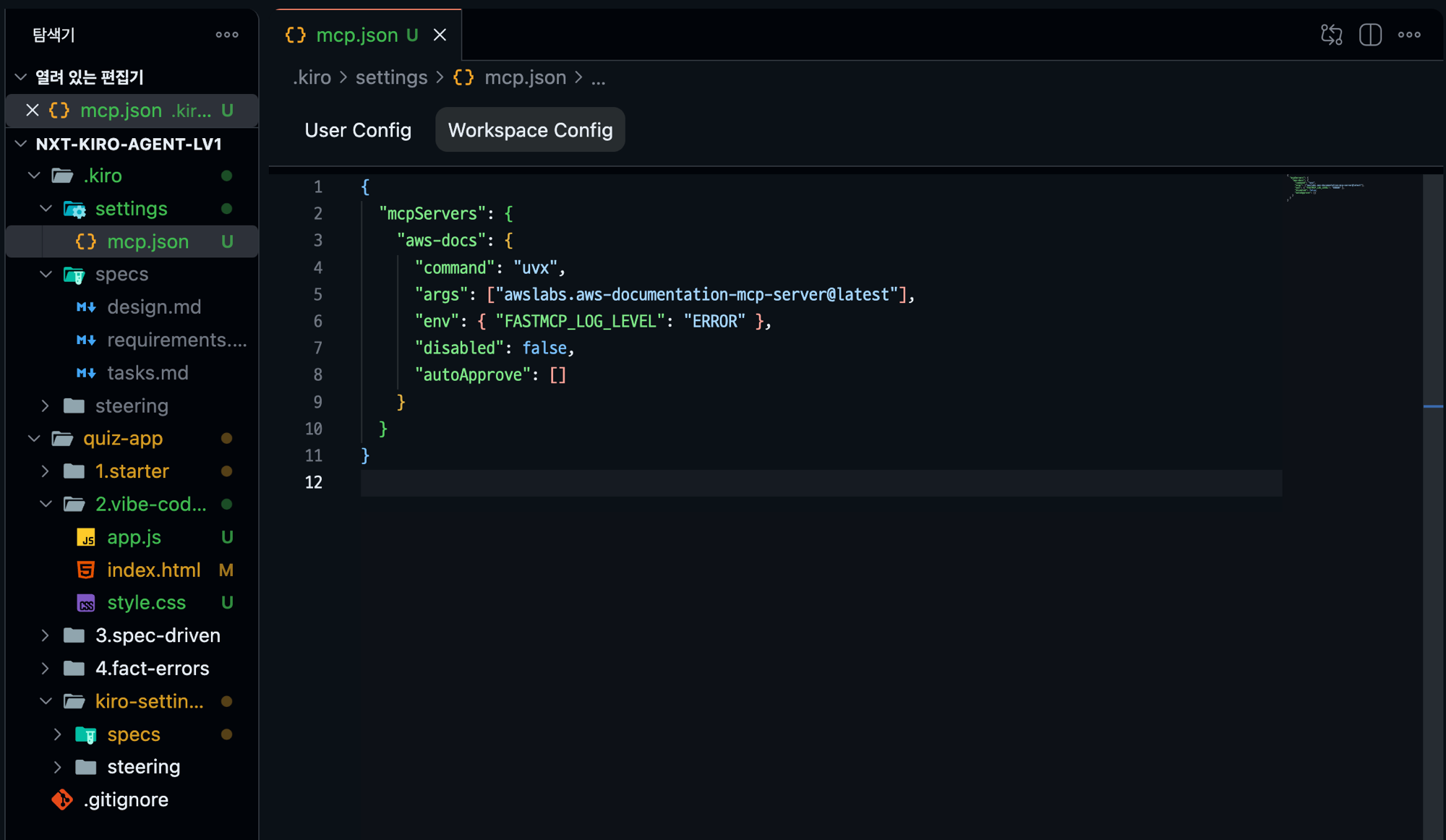Collapse the open editors section
The width and height of the screenshot is (1446, 840).
21,77
